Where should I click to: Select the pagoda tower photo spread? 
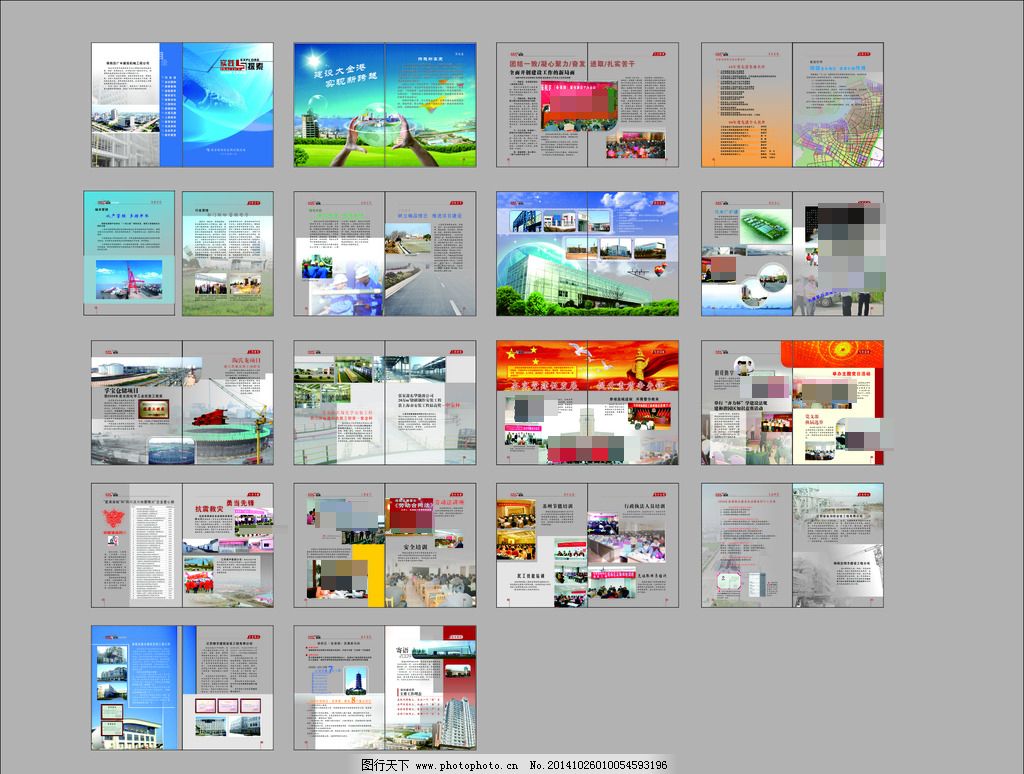(385, 688)
